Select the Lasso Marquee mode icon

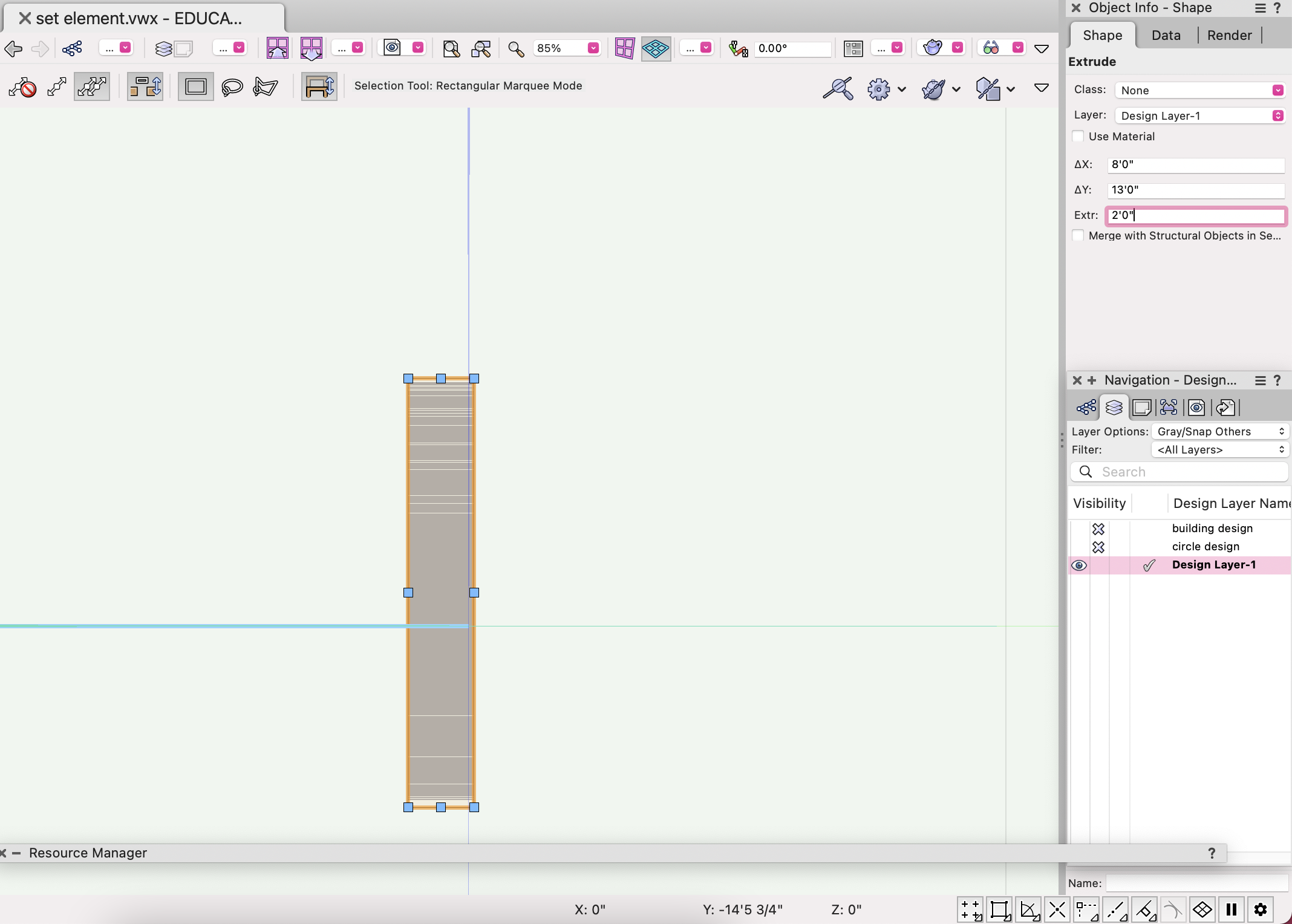[x=232, y=87]
